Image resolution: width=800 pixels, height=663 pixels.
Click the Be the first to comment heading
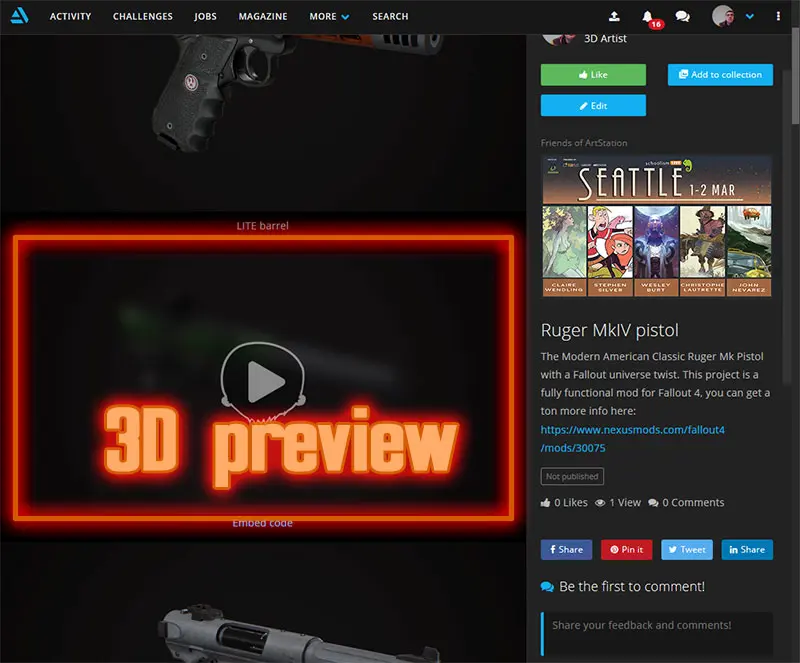click(x=632, y=586)
